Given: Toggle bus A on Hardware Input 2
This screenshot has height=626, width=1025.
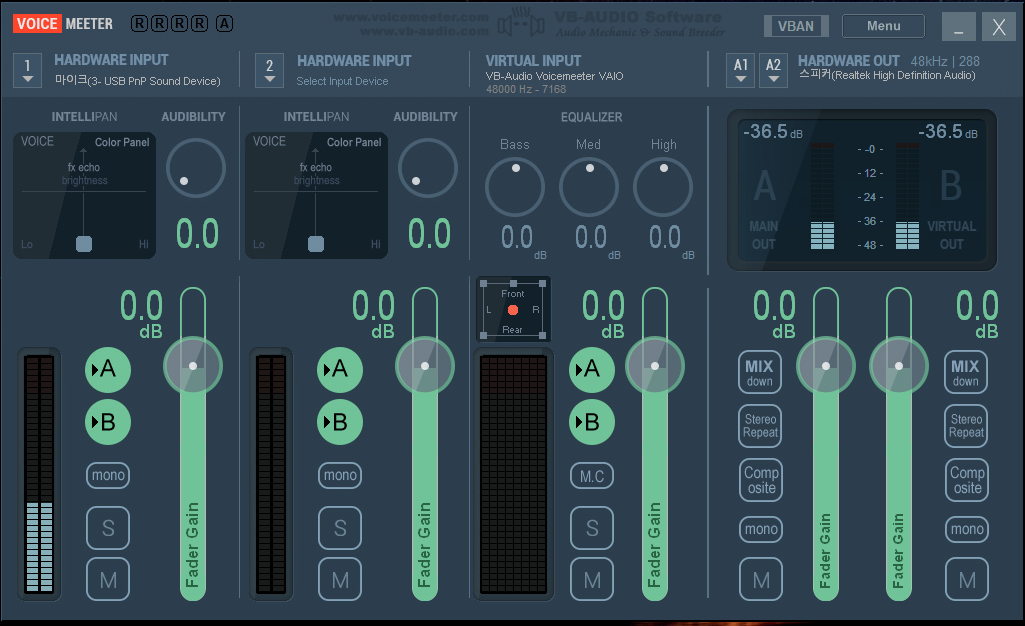Looking at the screenshot, I should [x=340, y=369].
